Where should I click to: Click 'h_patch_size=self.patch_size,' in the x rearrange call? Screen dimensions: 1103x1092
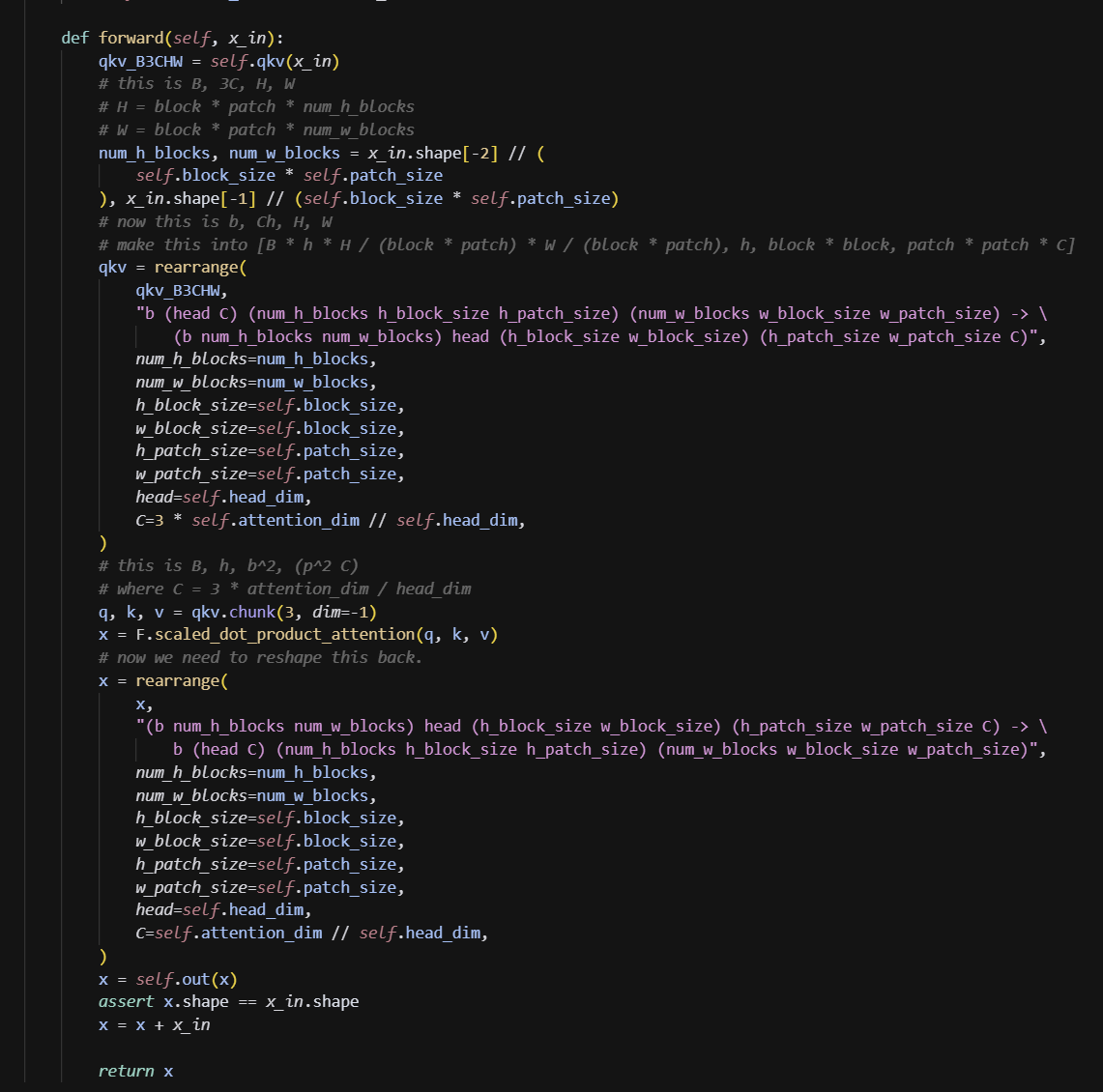coord(270,864)
